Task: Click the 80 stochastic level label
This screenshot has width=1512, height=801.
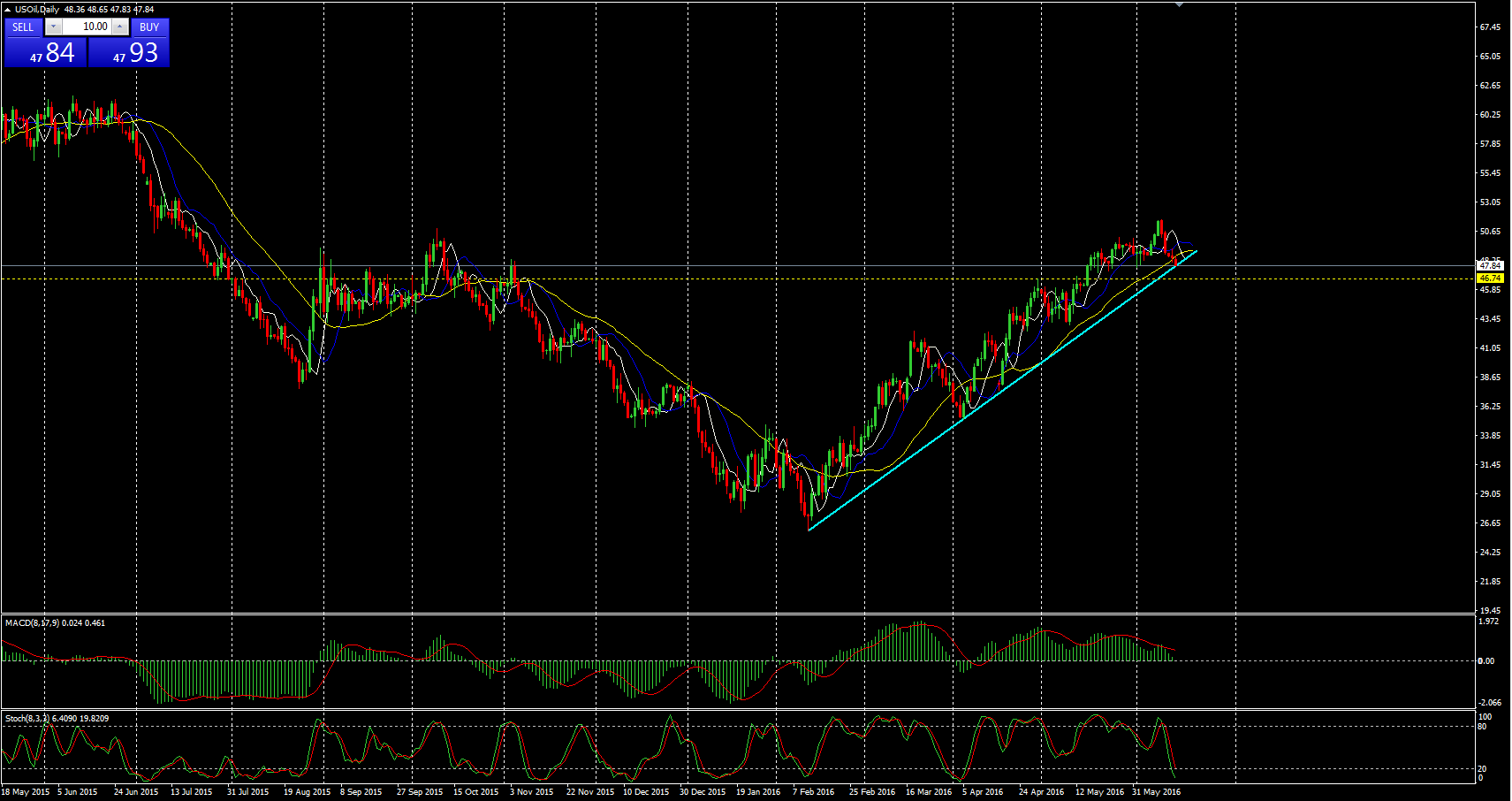Action: click(1483, 727)
